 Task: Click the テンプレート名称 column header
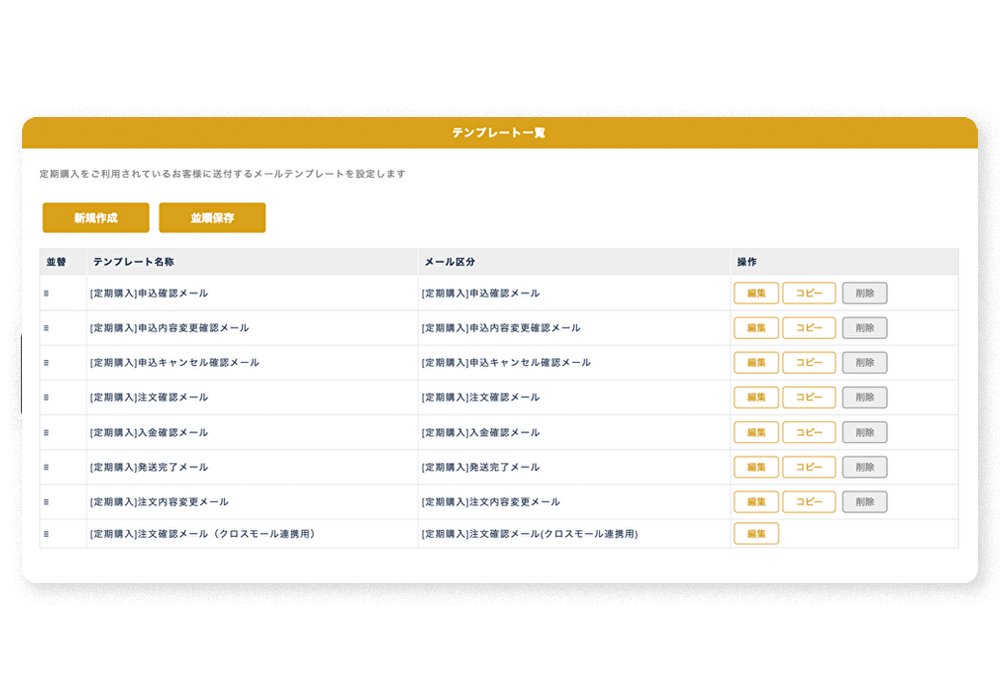coord(134,262)
